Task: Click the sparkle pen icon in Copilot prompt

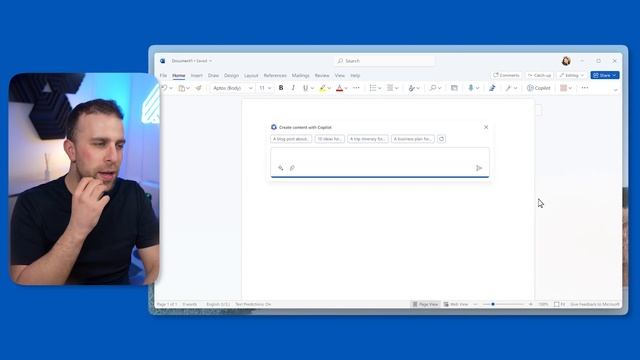Action: (280, 168)
